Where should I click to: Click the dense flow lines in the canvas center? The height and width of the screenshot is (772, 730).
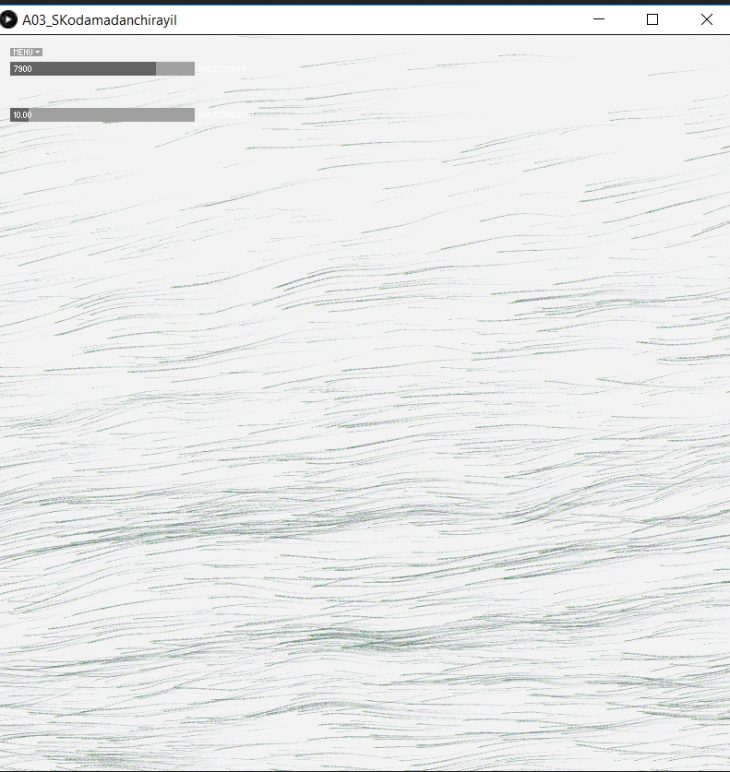coord(365,520)
